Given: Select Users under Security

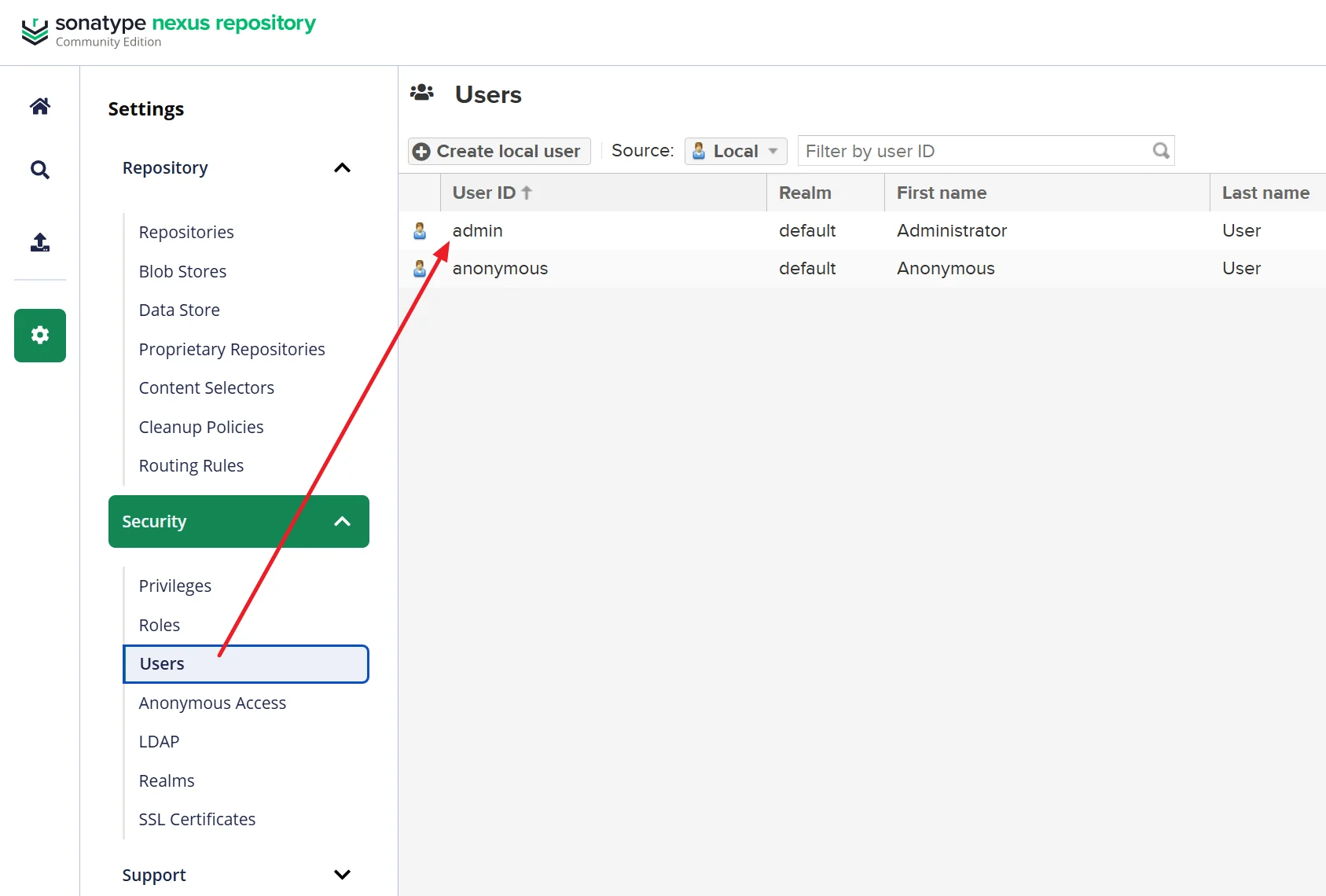Looking at the screenshot, I should [246, 664].
